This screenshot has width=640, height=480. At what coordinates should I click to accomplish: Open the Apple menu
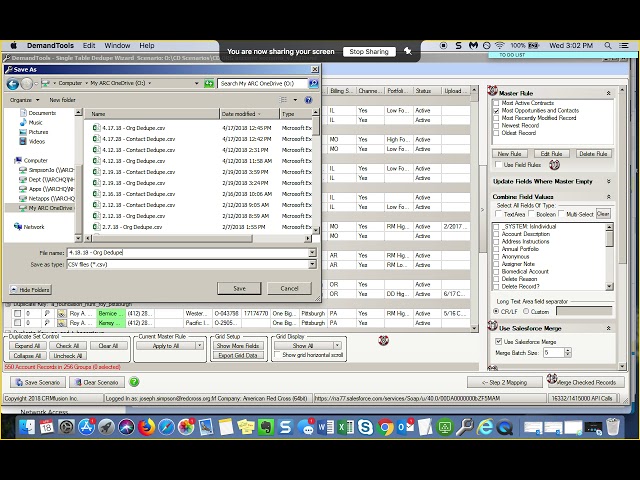[13, 45]
